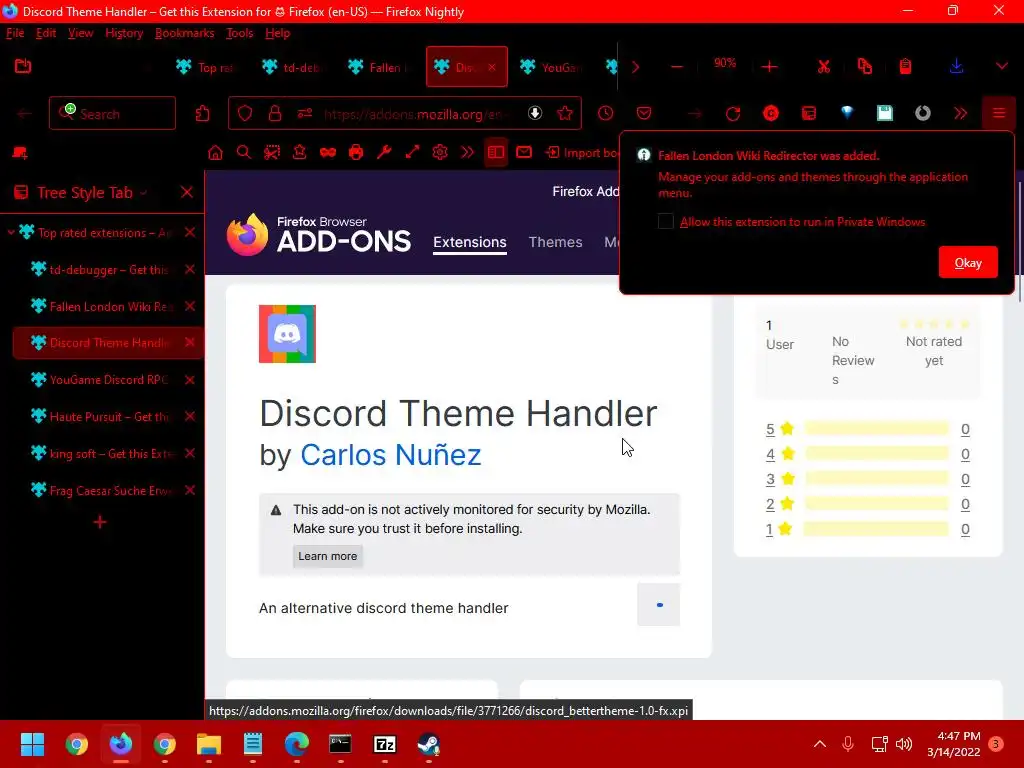Click the site padlock icon

275,114
